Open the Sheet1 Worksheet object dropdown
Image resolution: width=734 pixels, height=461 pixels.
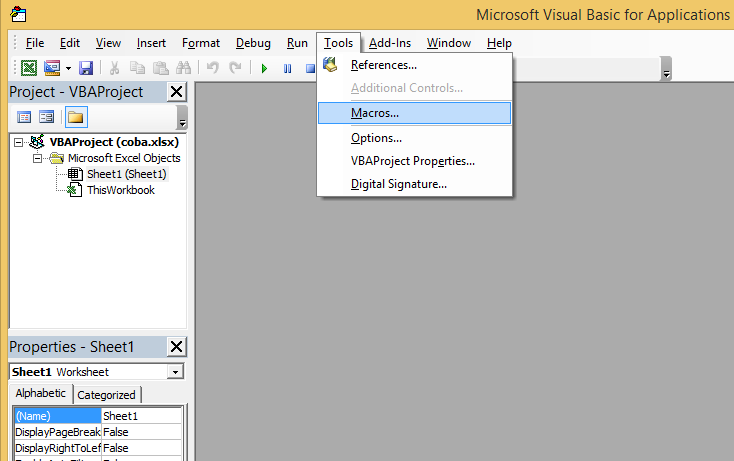tap(175, 372)
